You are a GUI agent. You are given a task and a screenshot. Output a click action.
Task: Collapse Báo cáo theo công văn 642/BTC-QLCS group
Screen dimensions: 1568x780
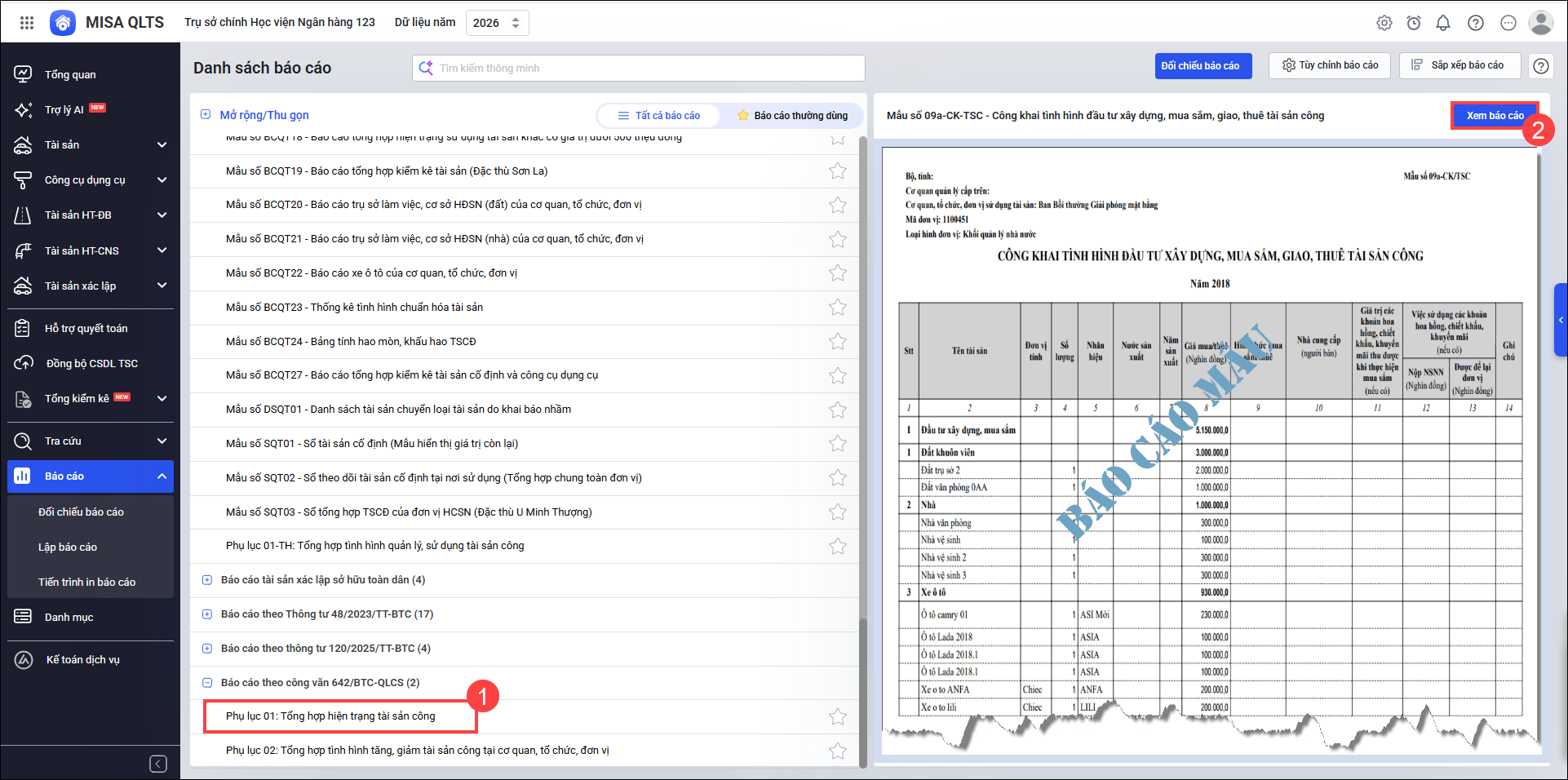(x=206, y=683)
